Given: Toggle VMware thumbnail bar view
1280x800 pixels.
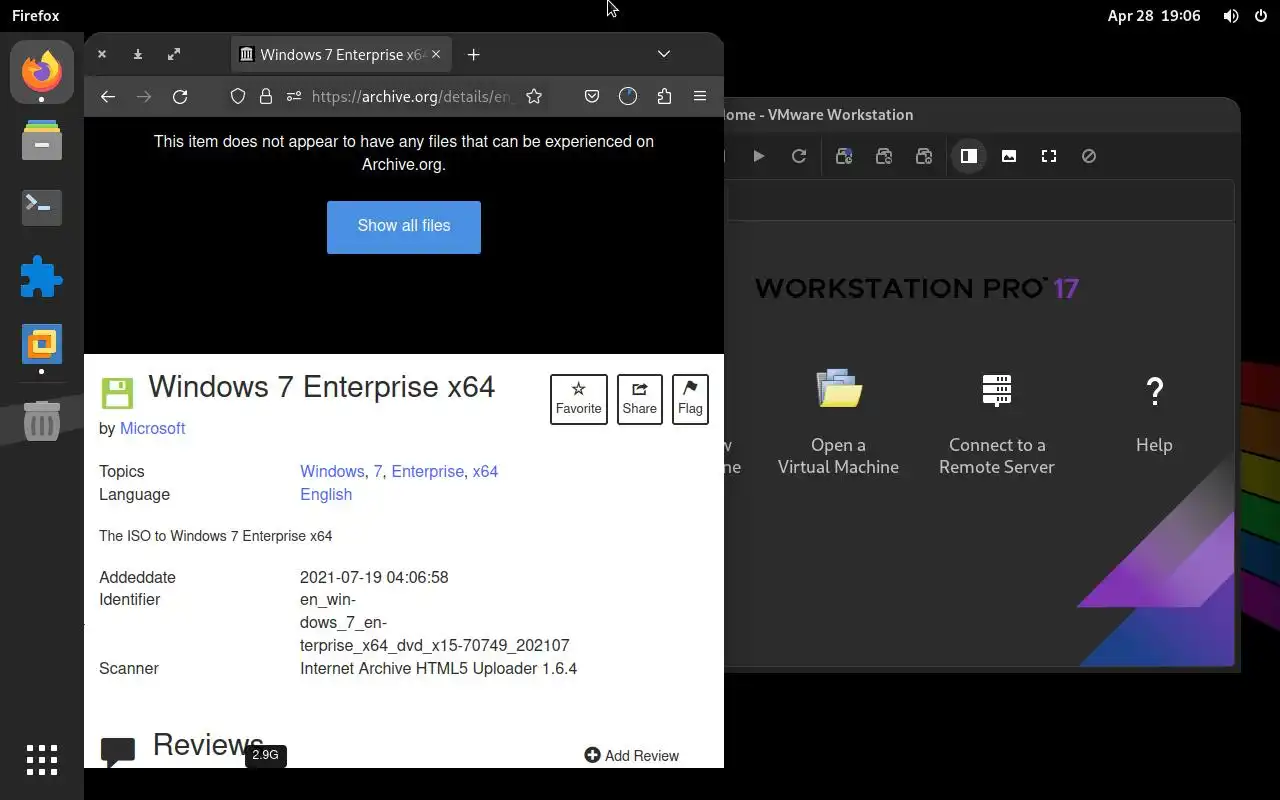Looking at the screenshot, I should pyautogui.click(x=1009, y=156).
